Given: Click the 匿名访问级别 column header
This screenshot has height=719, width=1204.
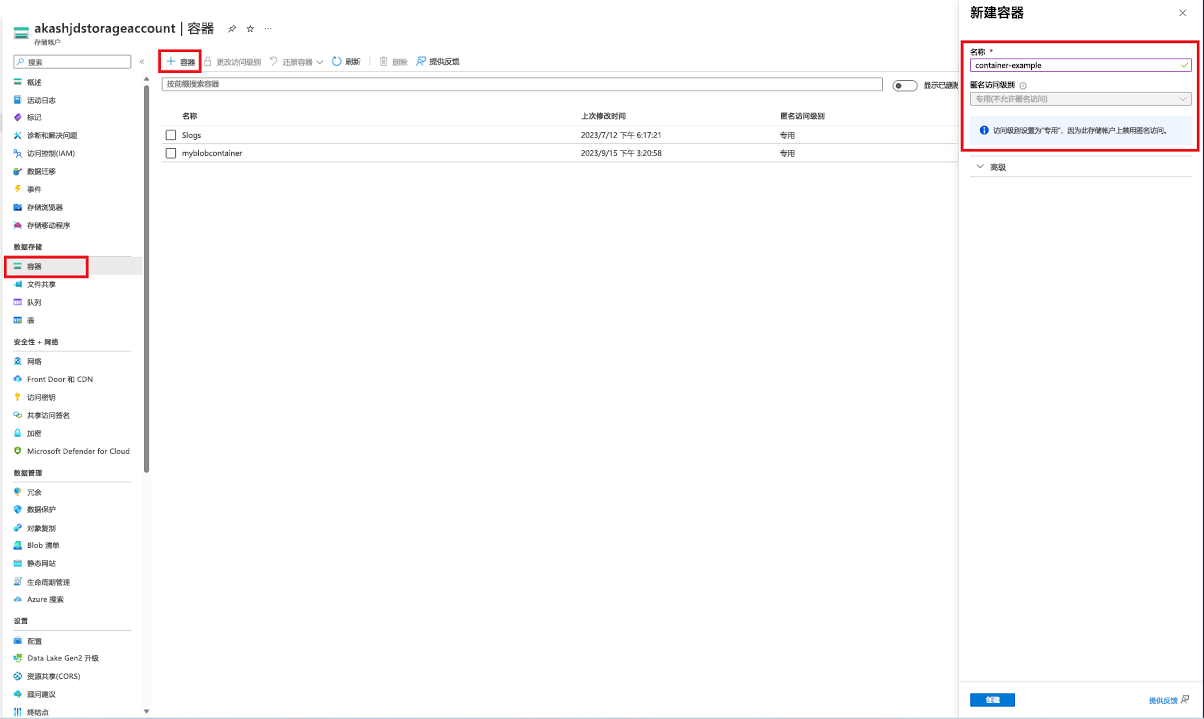Looking at the screenshot, I should (803, 116).
